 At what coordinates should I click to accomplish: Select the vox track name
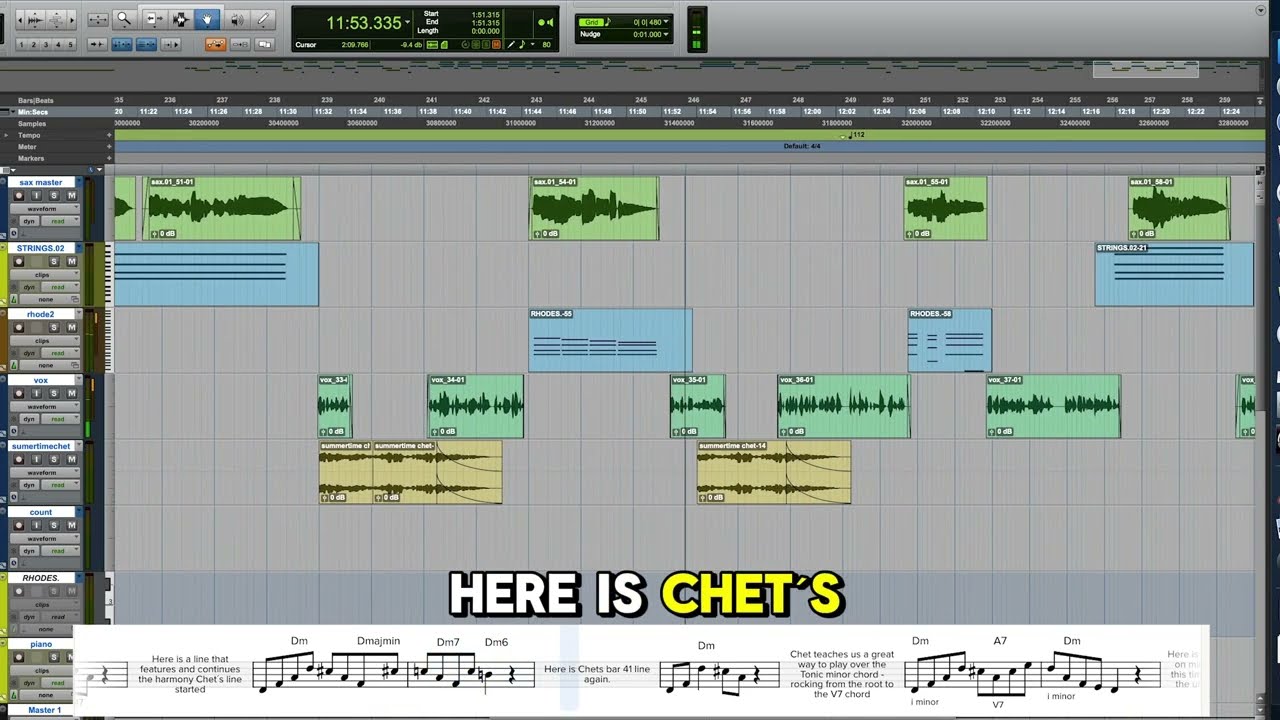(x=40, y=380)
